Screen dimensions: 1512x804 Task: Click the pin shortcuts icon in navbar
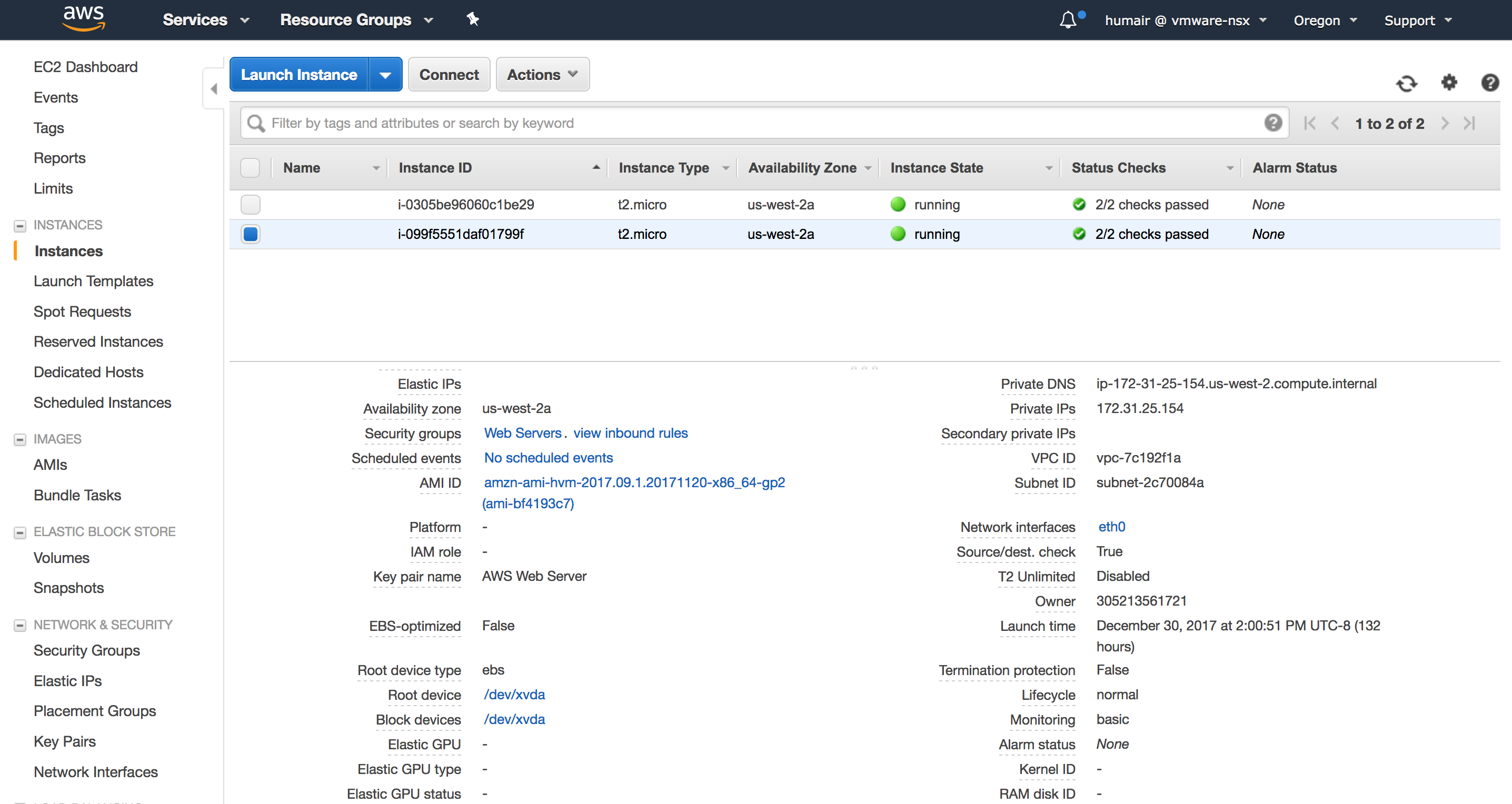click(x=473, y=19)
